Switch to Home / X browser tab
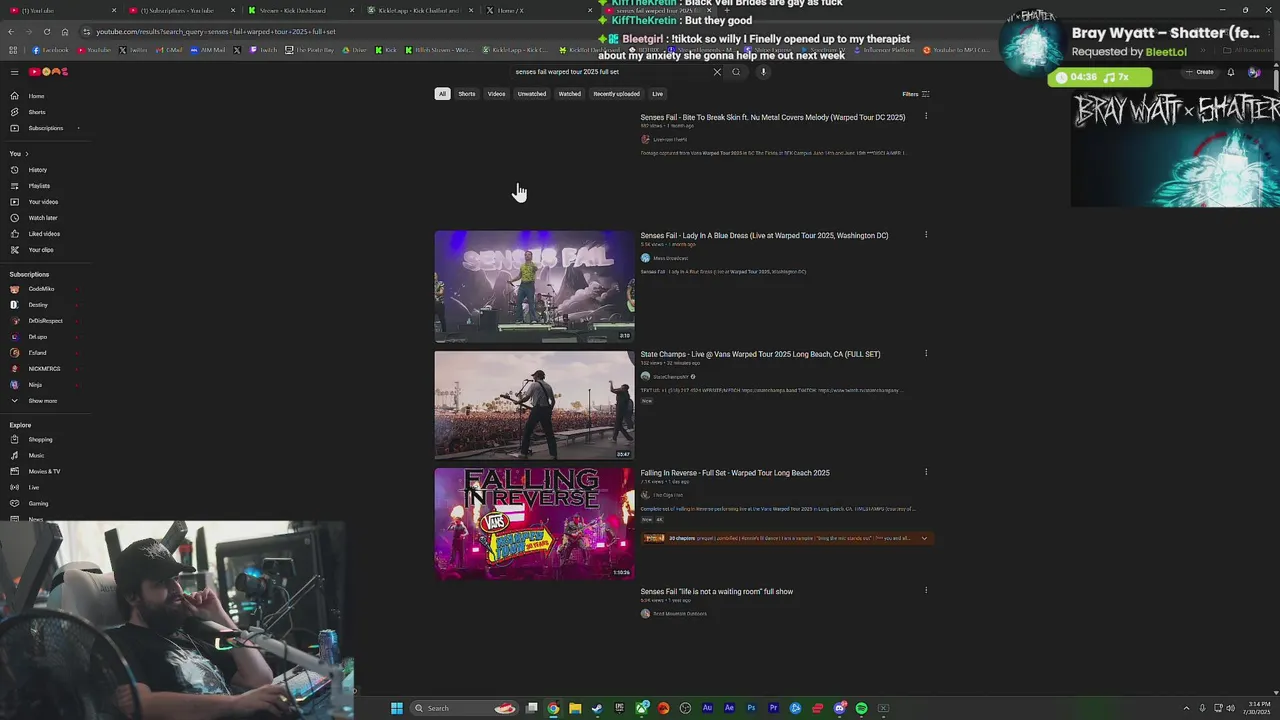 point(538,10)
